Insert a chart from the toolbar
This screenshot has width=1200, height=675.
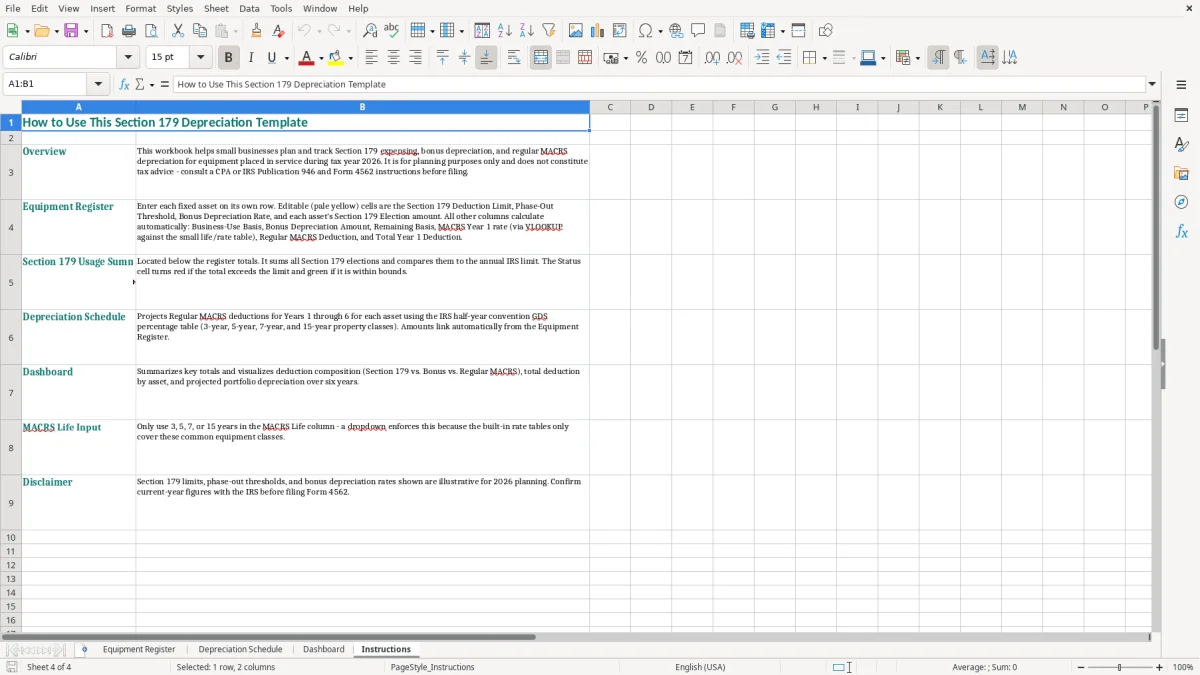(598, 31)
